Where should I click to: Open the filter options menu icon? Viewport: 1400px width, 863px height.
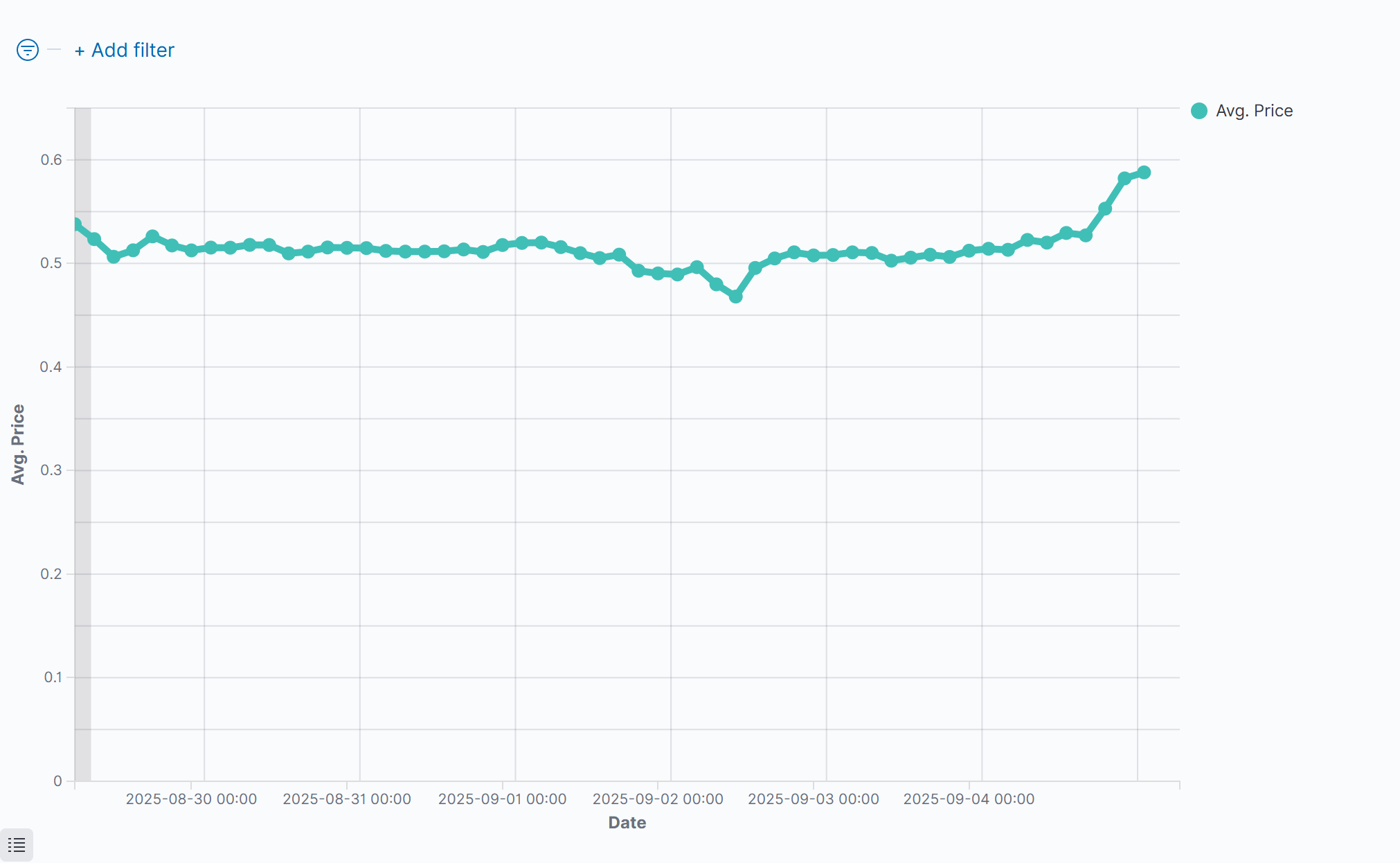pos(28,50)
